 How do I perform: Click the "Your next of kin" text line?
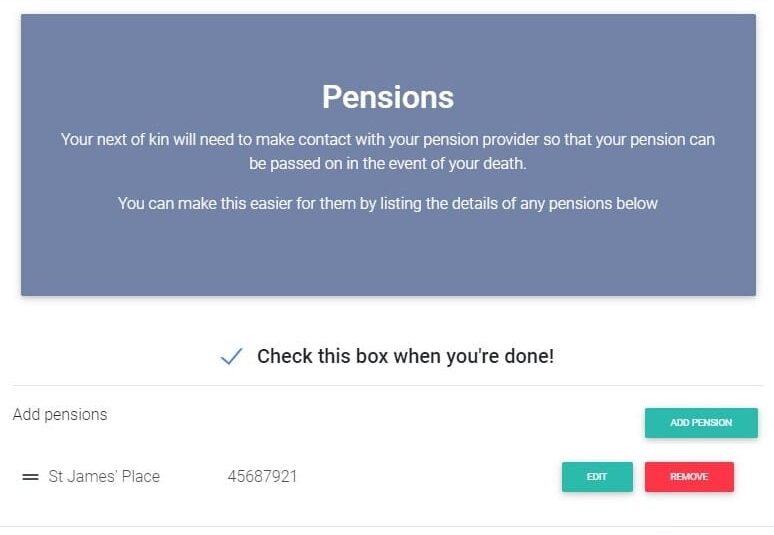[387, 139]
